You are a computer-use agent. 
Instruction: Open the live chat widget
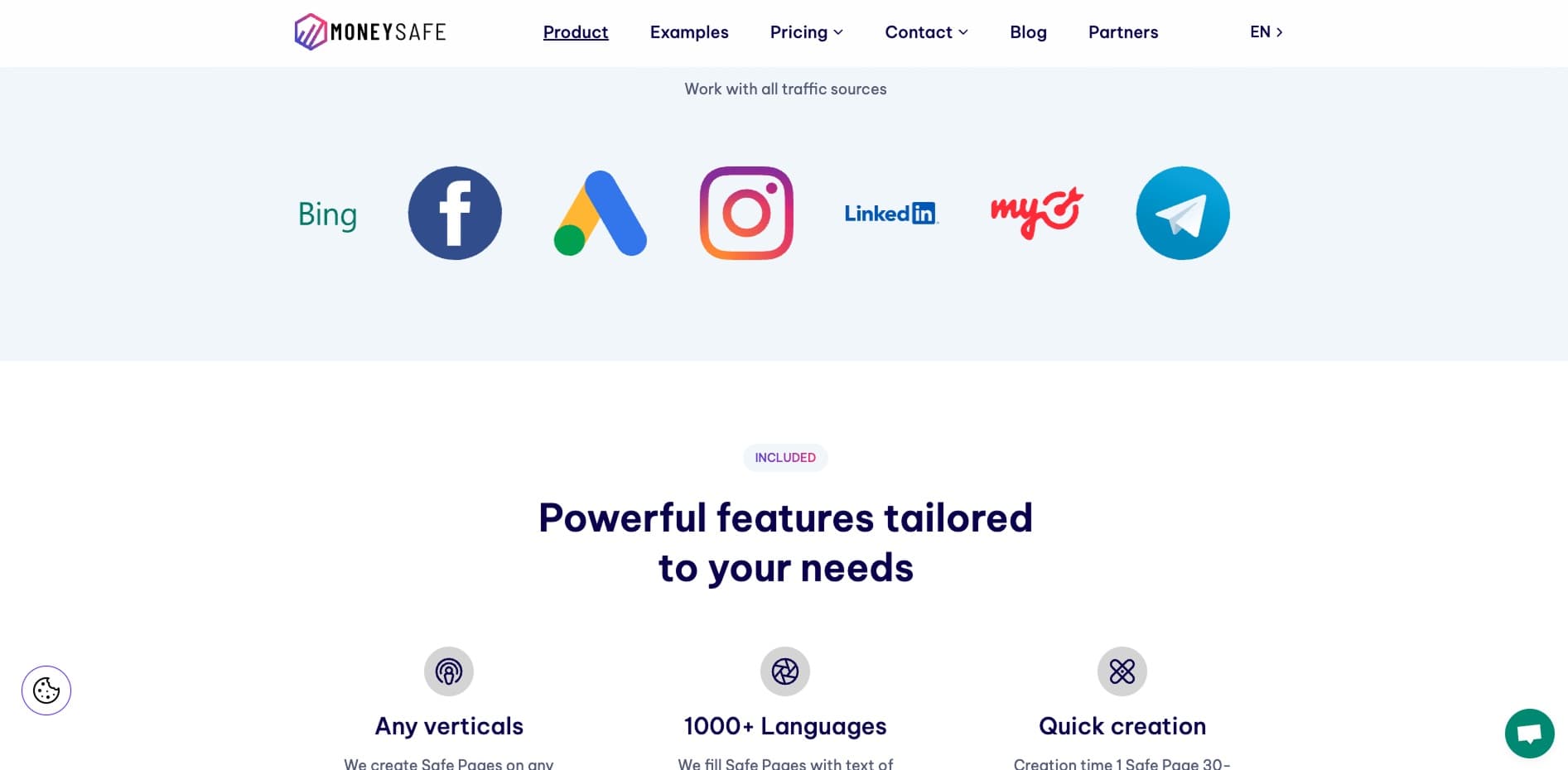(1529, 734)
